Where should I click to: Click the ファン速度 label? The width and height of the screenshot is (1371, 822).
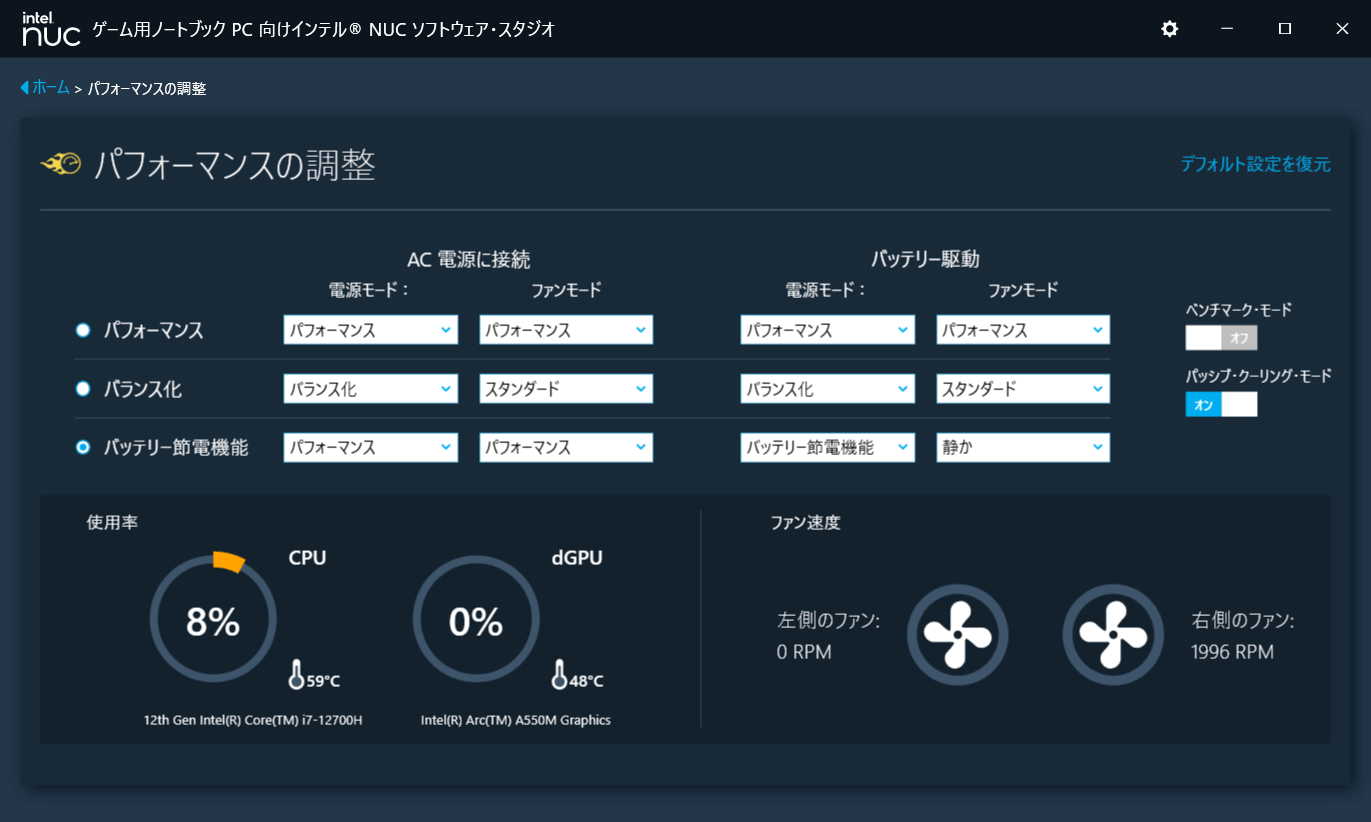805,522
